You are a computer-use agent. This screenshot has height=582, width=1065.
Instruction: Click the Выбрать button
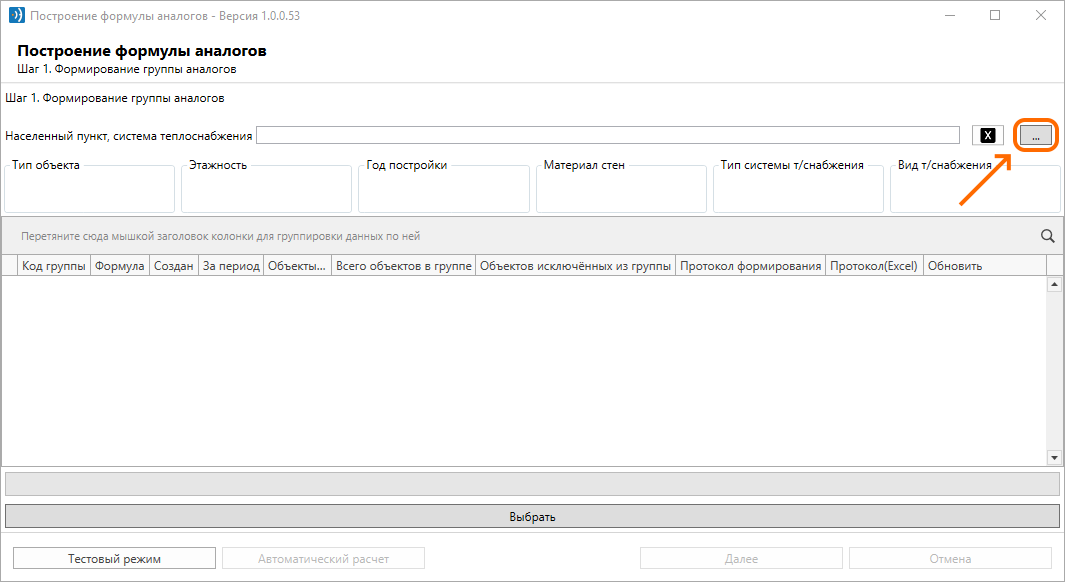532,516
